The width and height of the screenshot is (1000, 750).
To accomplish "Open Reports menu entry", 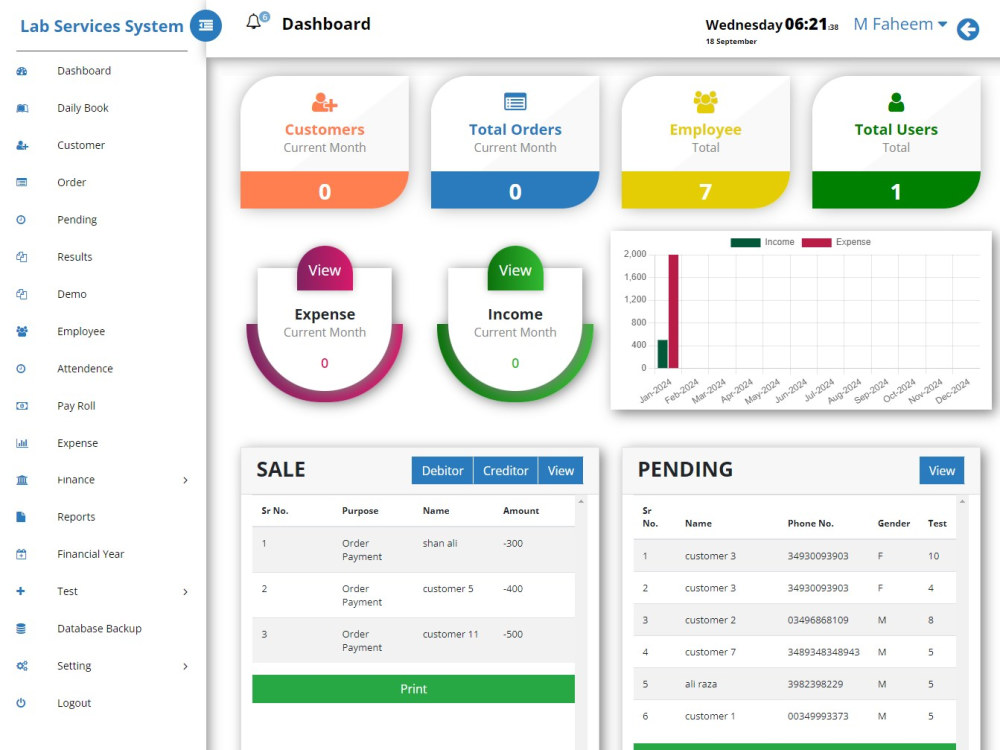I will tap(77, 517).
